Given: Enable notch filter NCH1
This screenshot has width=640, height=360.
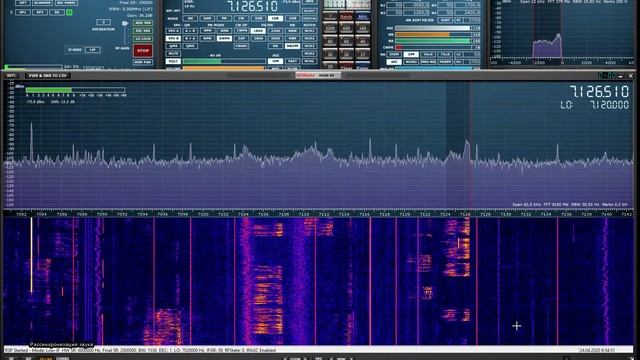Looking at the screenshot, I should click(310, 31).
